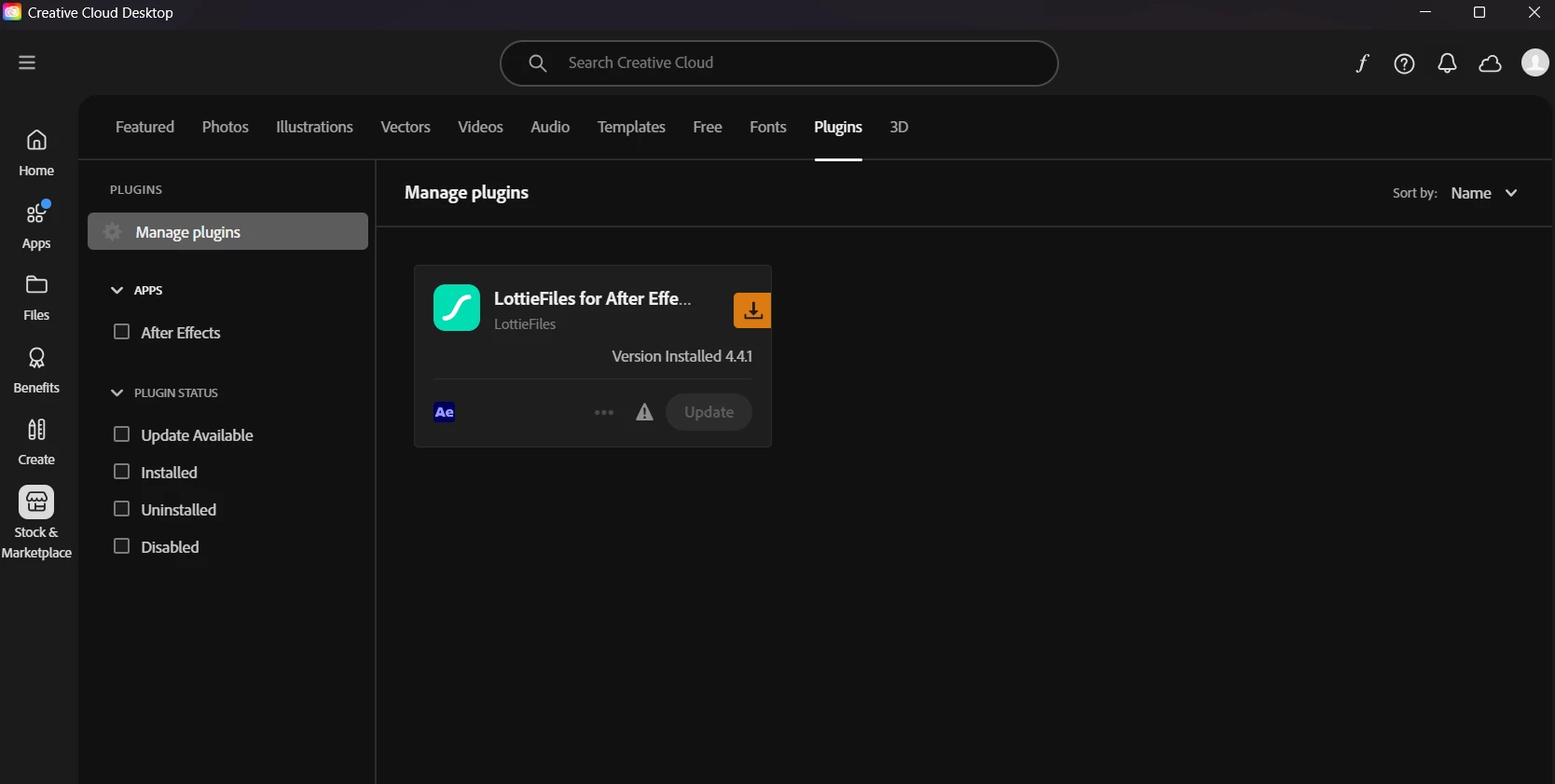1555x784 pixels.
Task: Open Stock & Marketplace section
Action: click(36, 523)
